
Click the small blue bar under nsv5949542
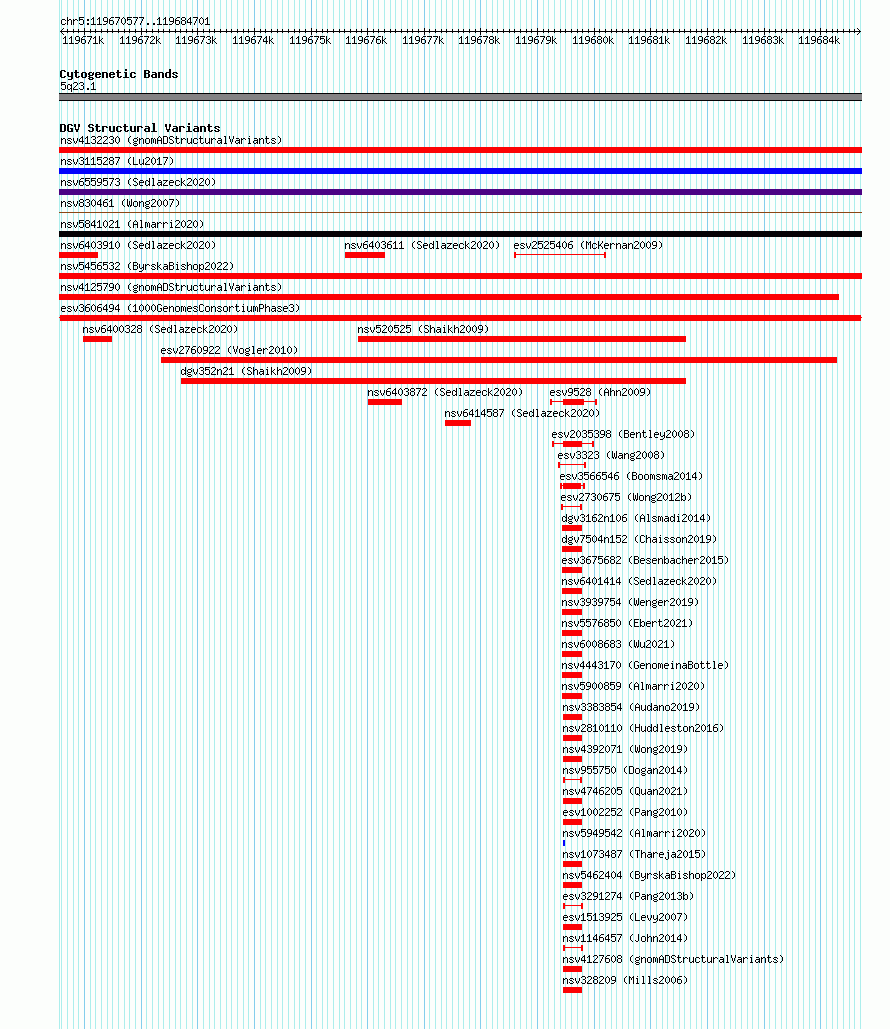point(564,843)
